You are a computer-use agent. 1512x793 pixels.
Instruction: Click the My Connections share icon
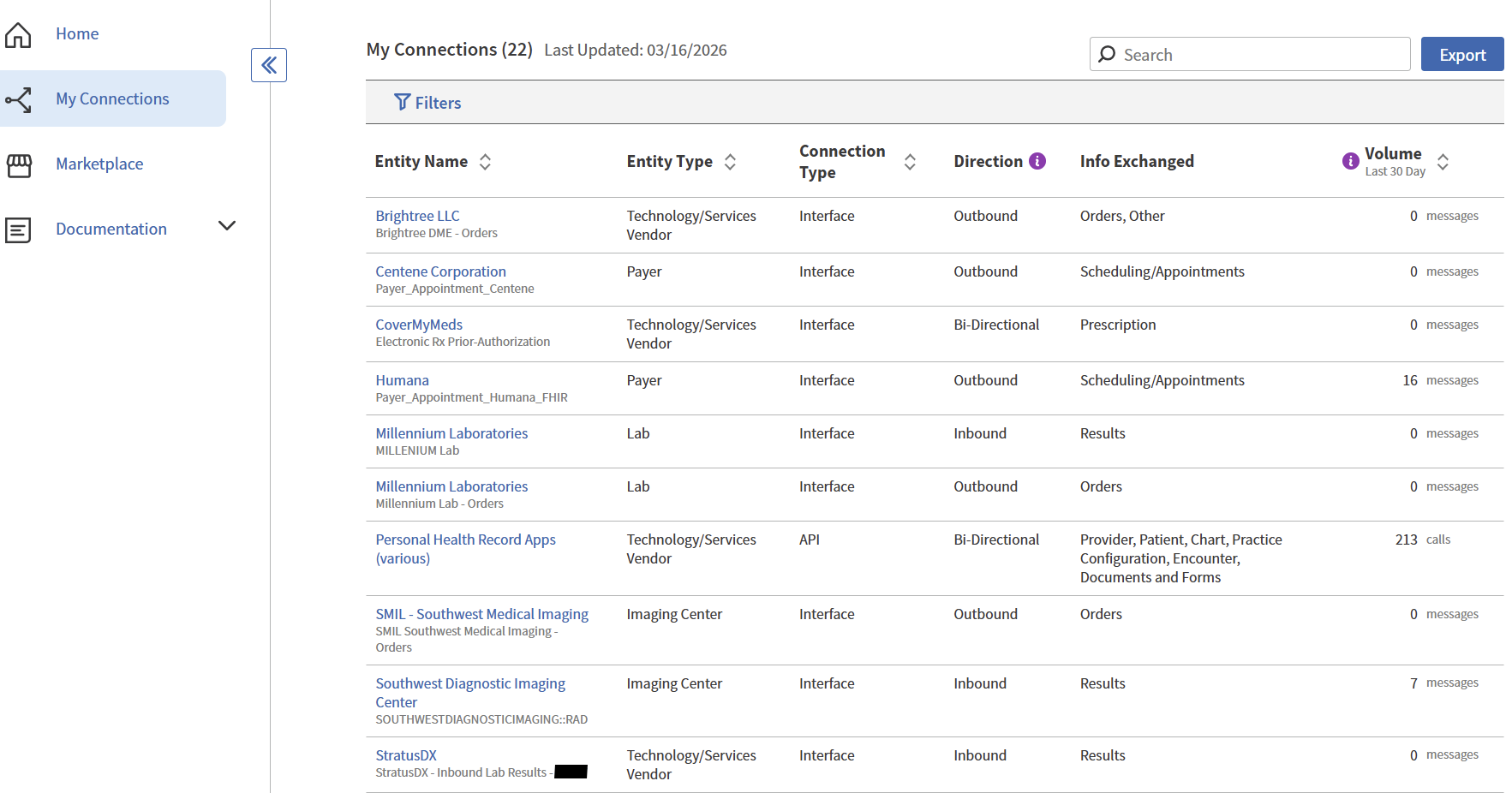click(18, 99)
